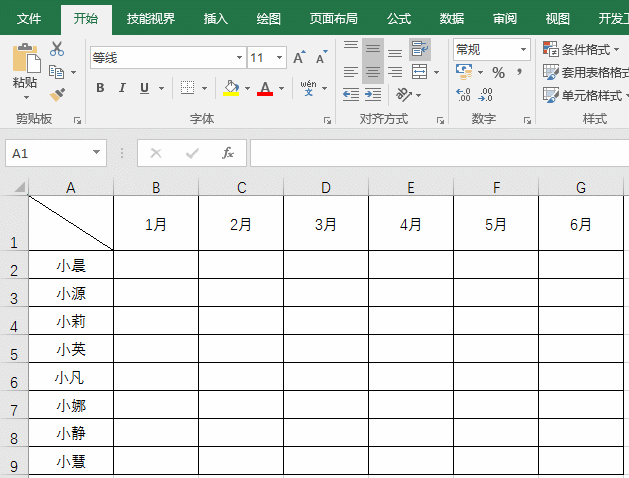The width and height of the screenshot is (629, 478).
Task: Click inside the formula bar field
Action: click(x=439, y=153)
